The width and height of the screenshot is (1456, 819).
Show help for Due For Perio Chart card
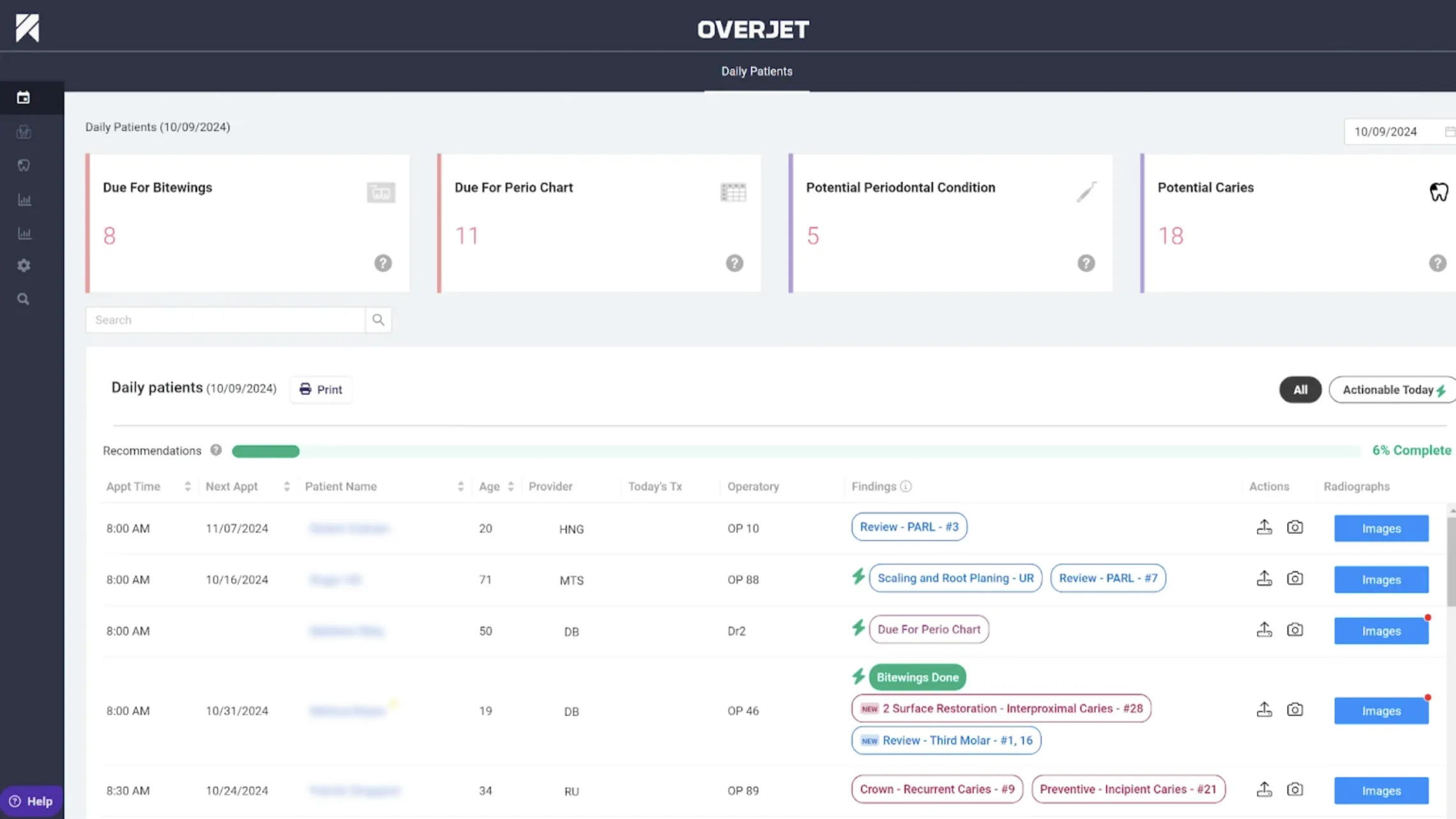[x=734, y=263]
